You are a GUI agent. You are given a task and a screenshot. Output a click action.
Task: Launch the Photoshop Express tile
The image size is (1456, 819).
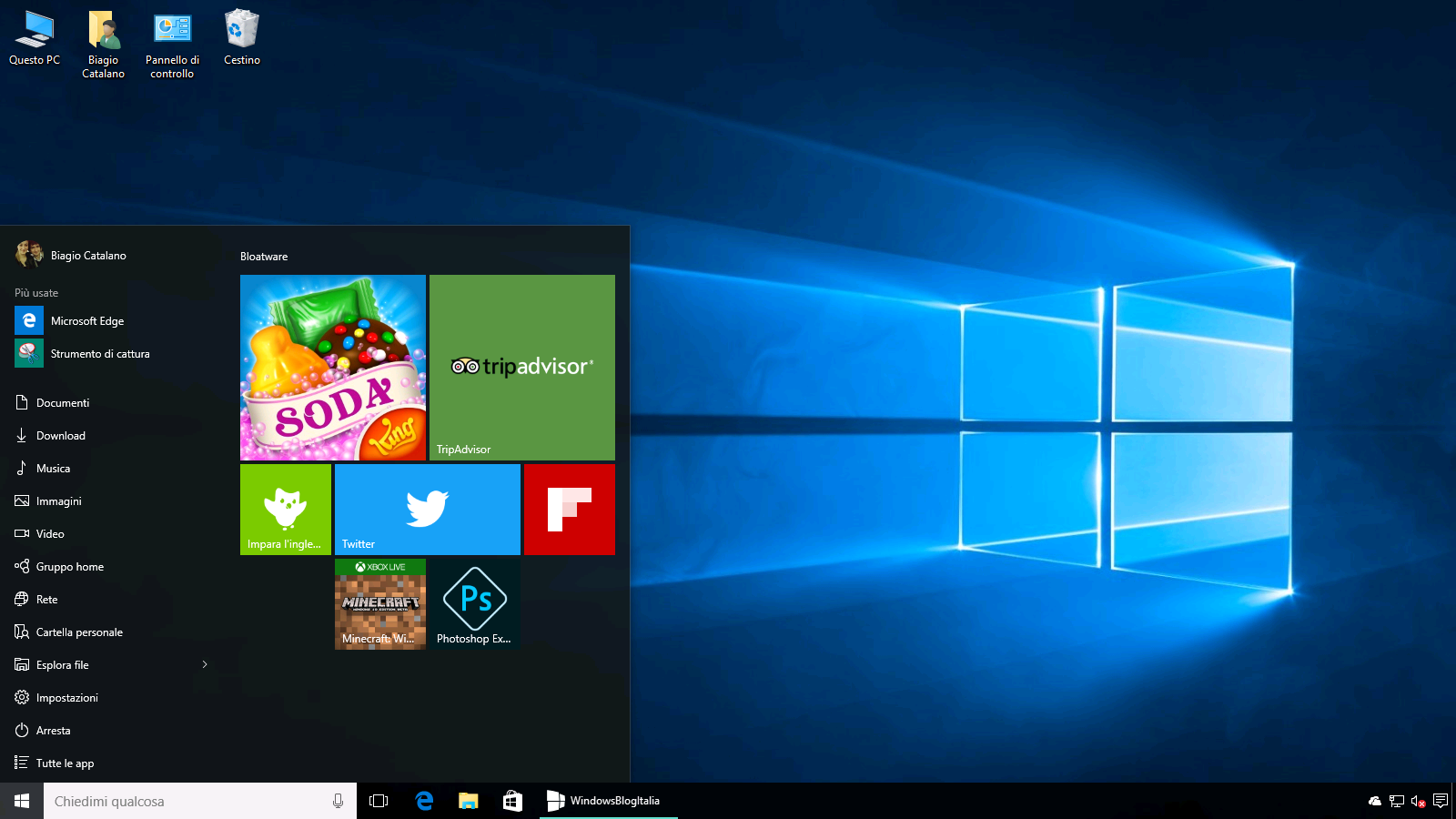click(475, 604)
